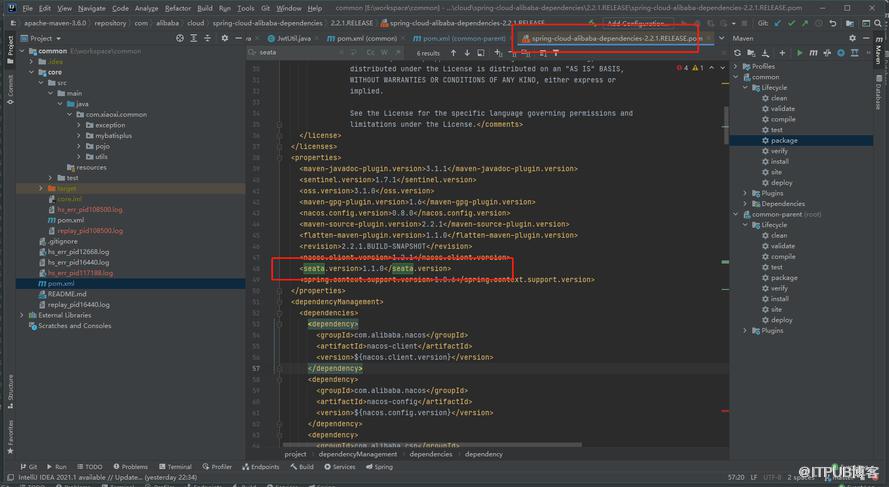Open the Git menu

coord(265,9)
